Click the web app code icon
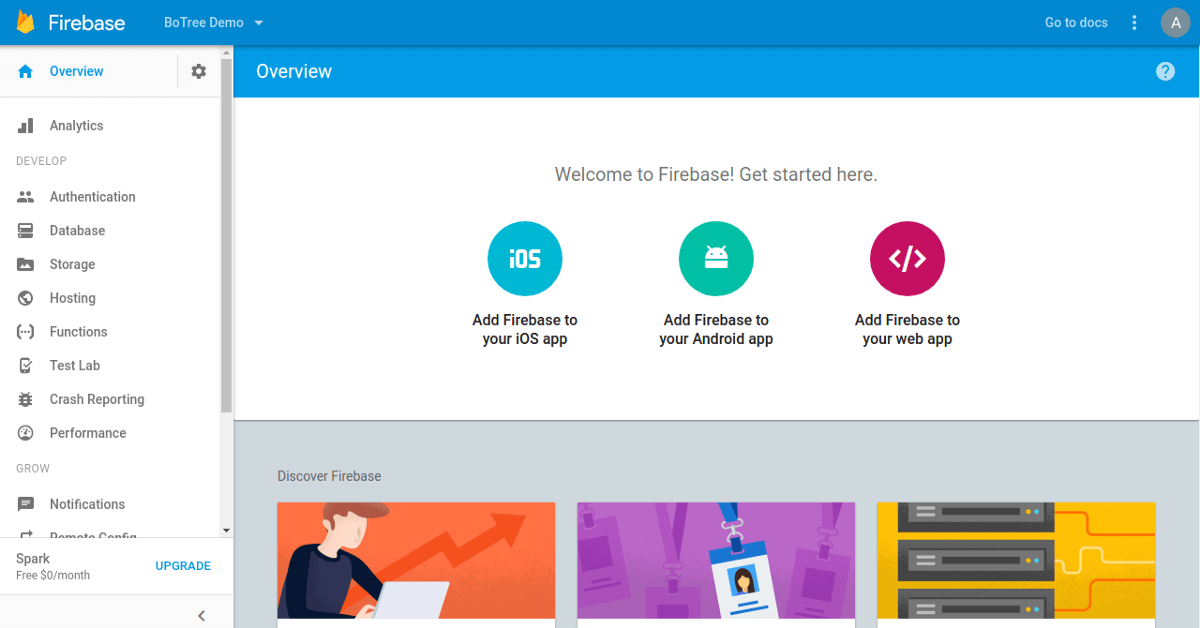 tap(907, 259)
